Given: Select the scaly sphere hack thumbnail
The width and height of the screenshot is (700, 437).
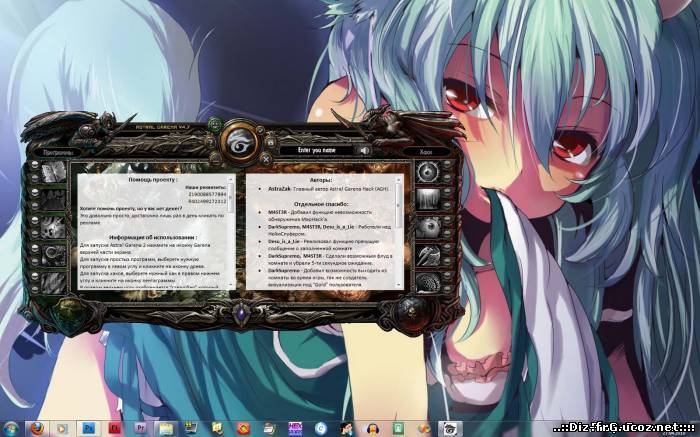Looking at the screenshot, I should (428, 282).
